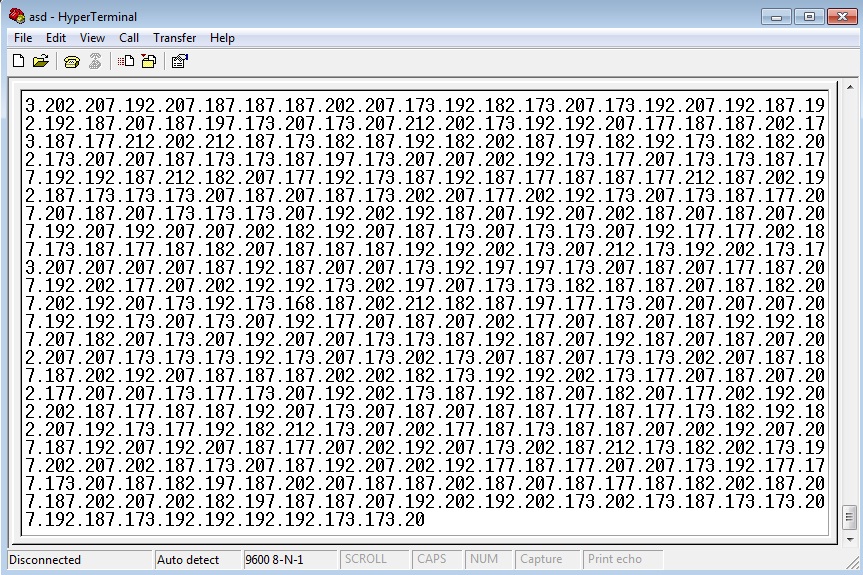Click the Call telephone toolbar icon
The height and width of the screenshot is (575, 863).
pos(72,62)
